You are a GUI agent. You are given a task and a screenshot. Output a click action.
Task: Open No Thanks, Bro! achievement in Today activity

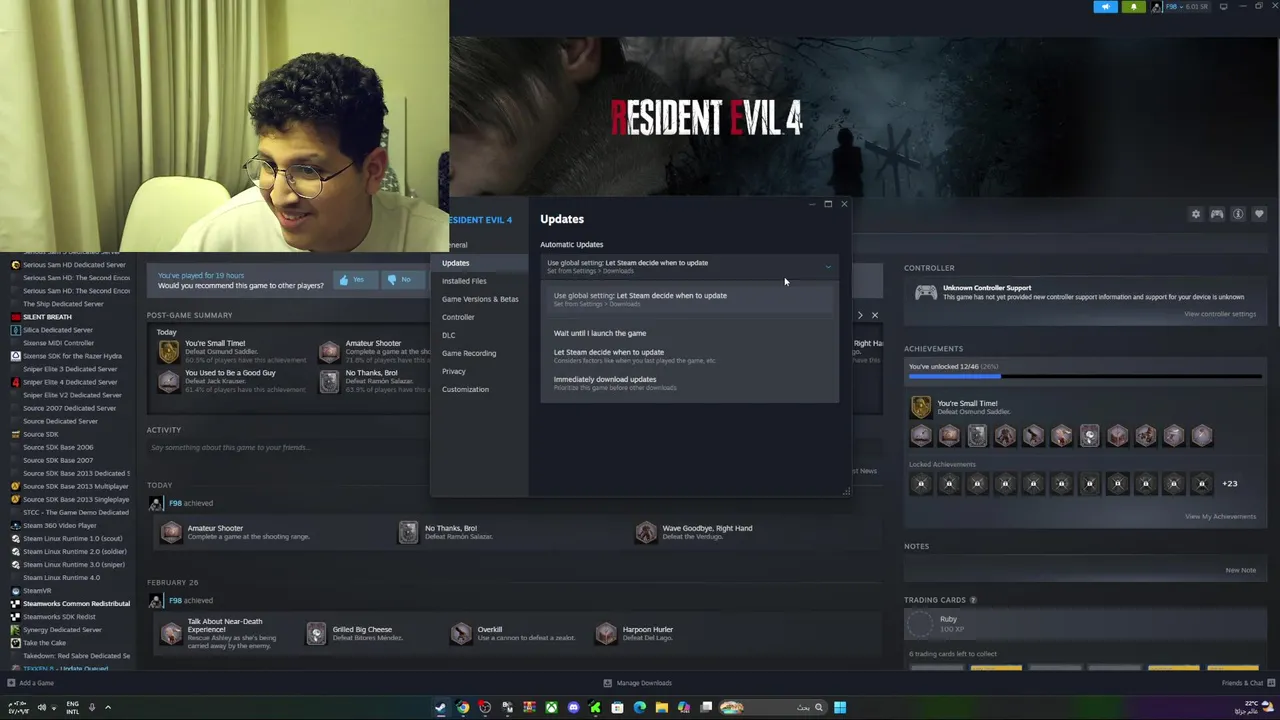pos(408,532)
